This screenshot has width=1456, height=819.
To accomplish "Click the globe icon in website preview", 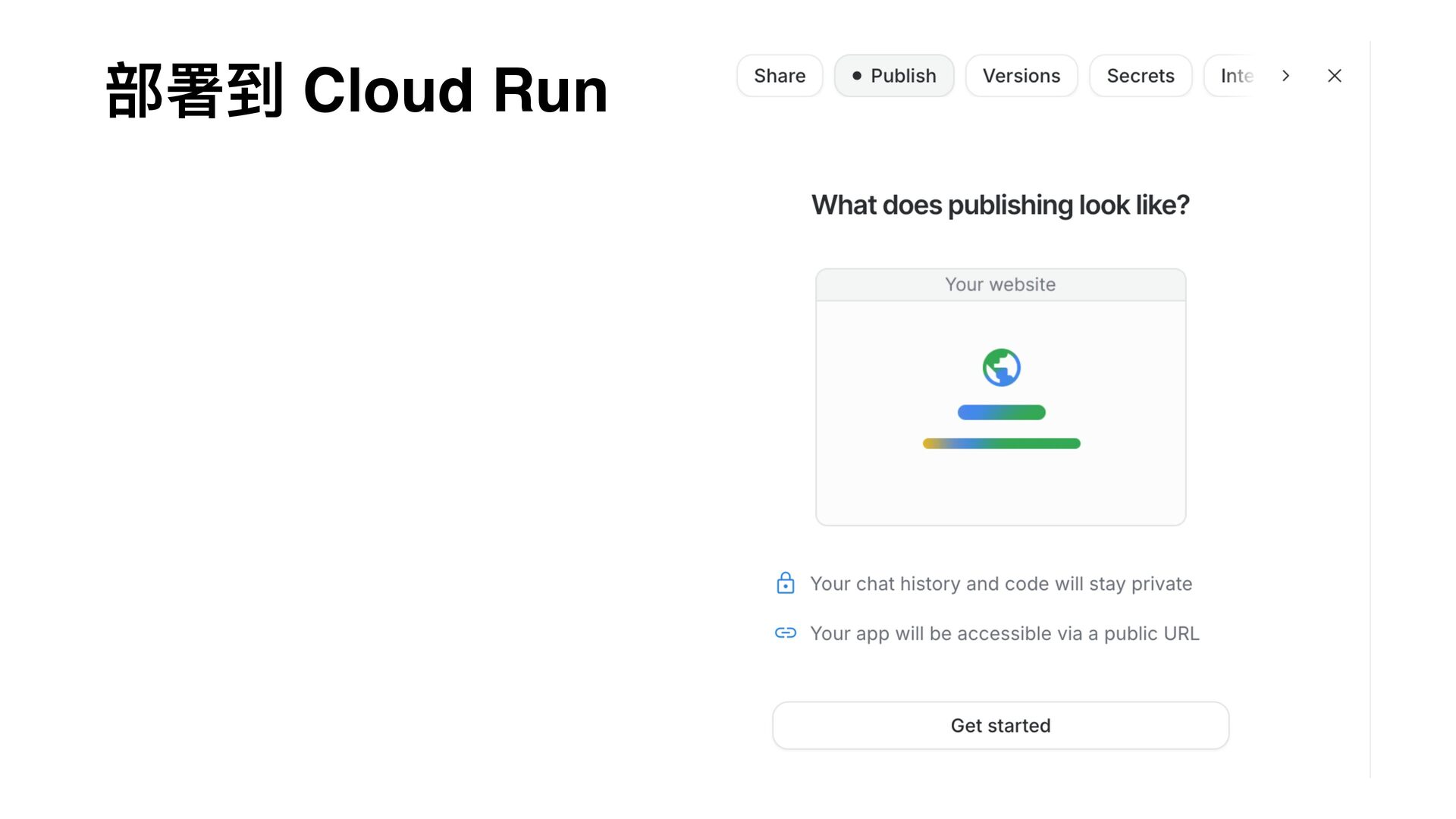I will tap(1001, 368).
